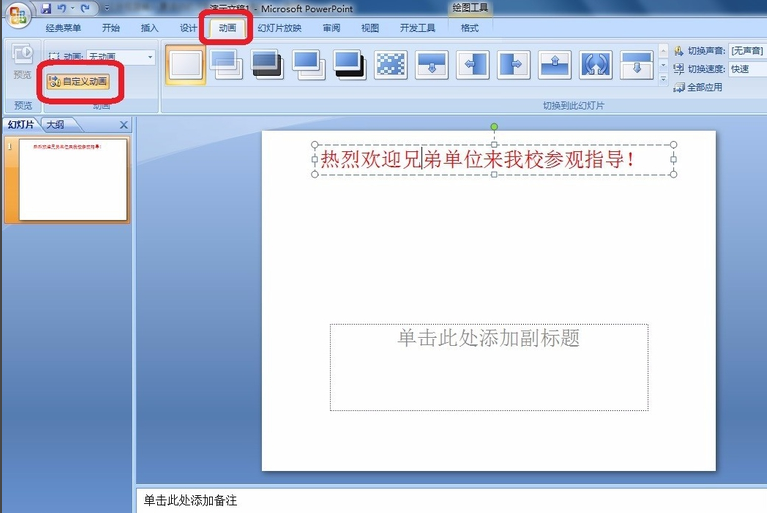Switch to the 大纲 outline pane tab
The height and width of the screenshot is (513, 767).
tap(55, 125)
